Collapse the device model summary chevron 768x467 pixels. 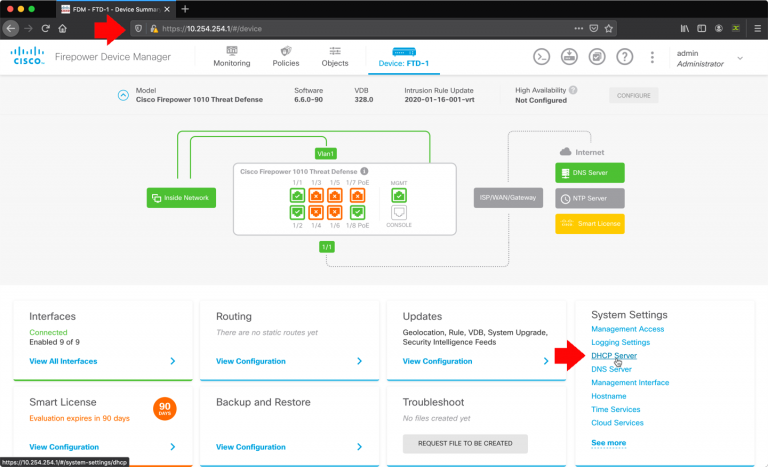(123, 95)
